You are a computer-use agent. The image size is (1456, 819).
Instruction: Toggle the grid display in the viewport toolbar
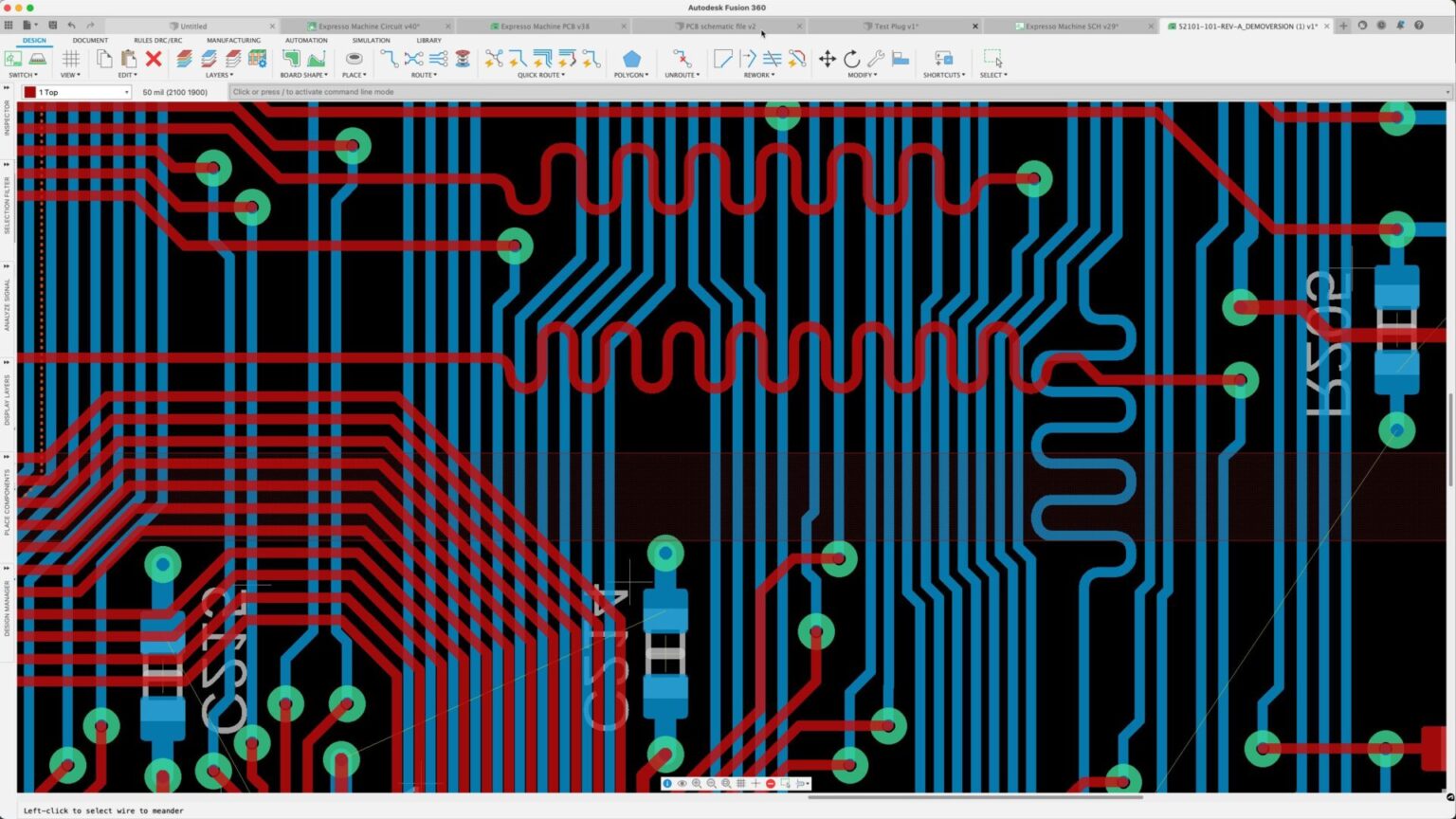point(740,784)
